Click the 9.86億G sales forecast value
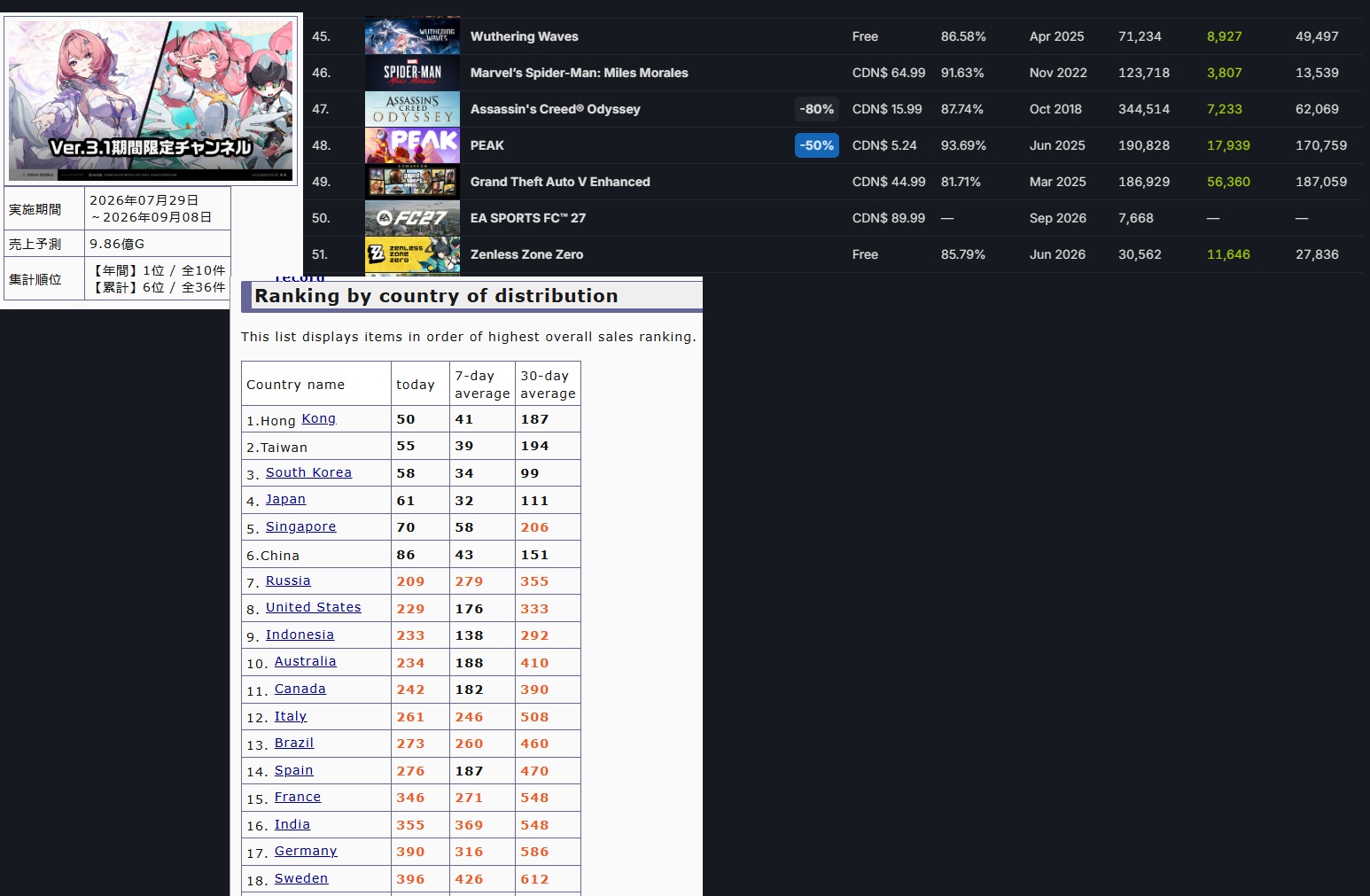The width and height of the screenshot is (1370, 896). pyautogui.click(x=117, y=244)
